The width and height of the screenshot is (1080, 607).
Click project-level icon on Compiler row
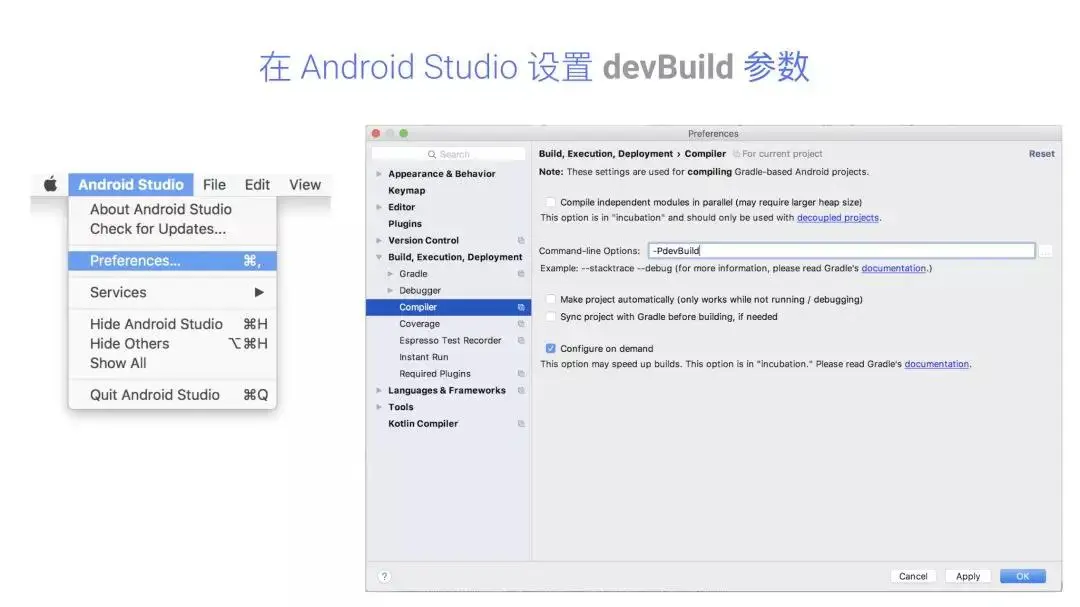tap(521, 307)
